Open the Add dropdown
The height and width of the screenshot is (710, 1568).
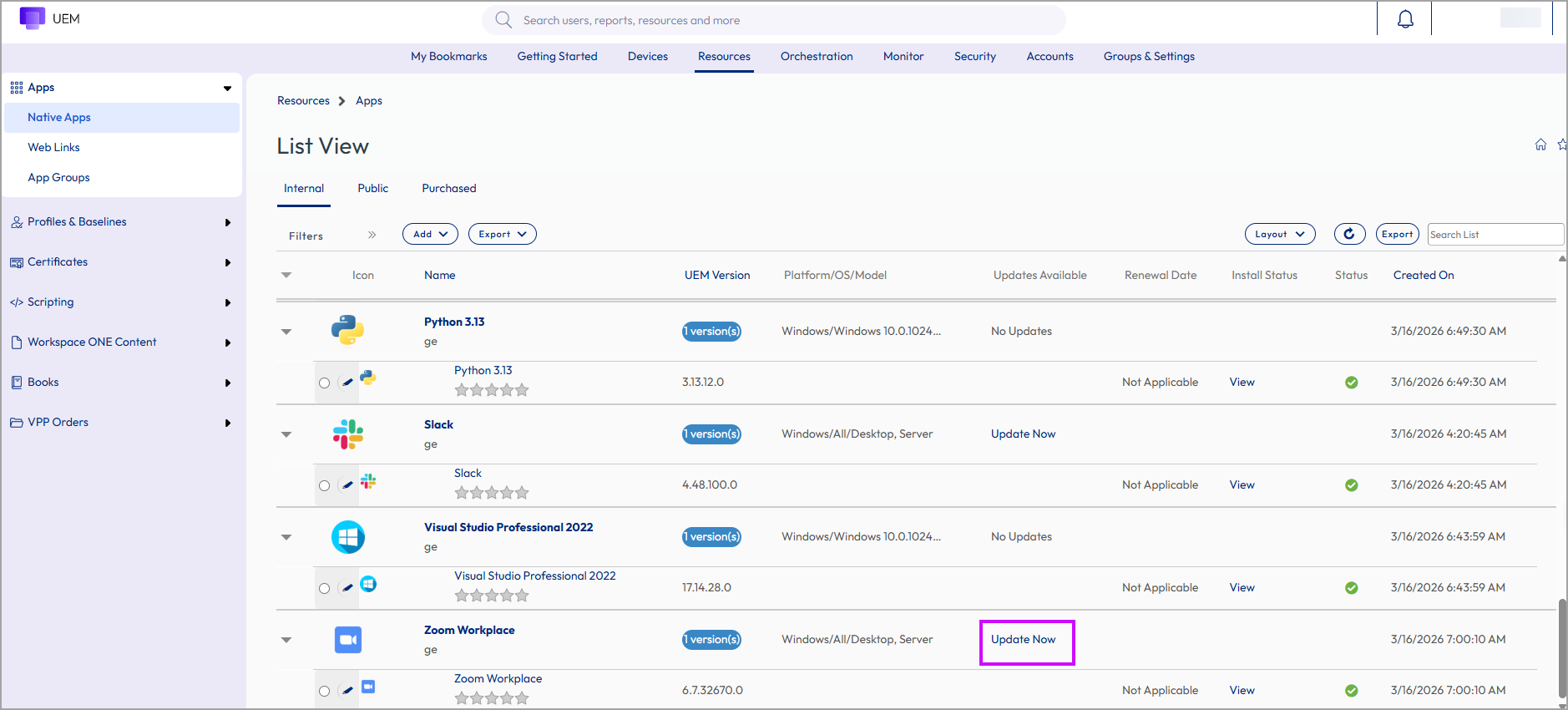coord(430,234)
